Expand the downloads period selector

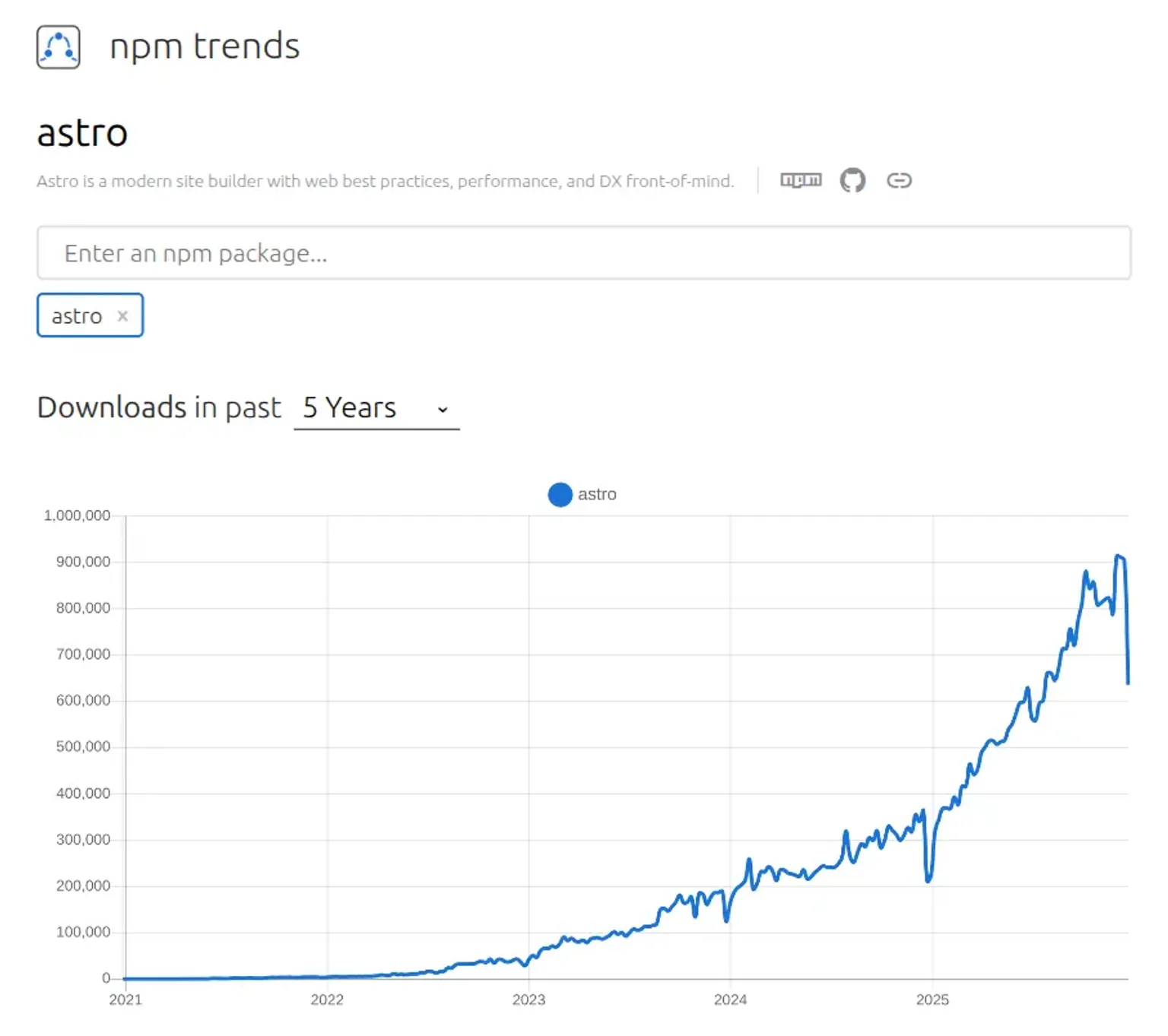[376, 408]
